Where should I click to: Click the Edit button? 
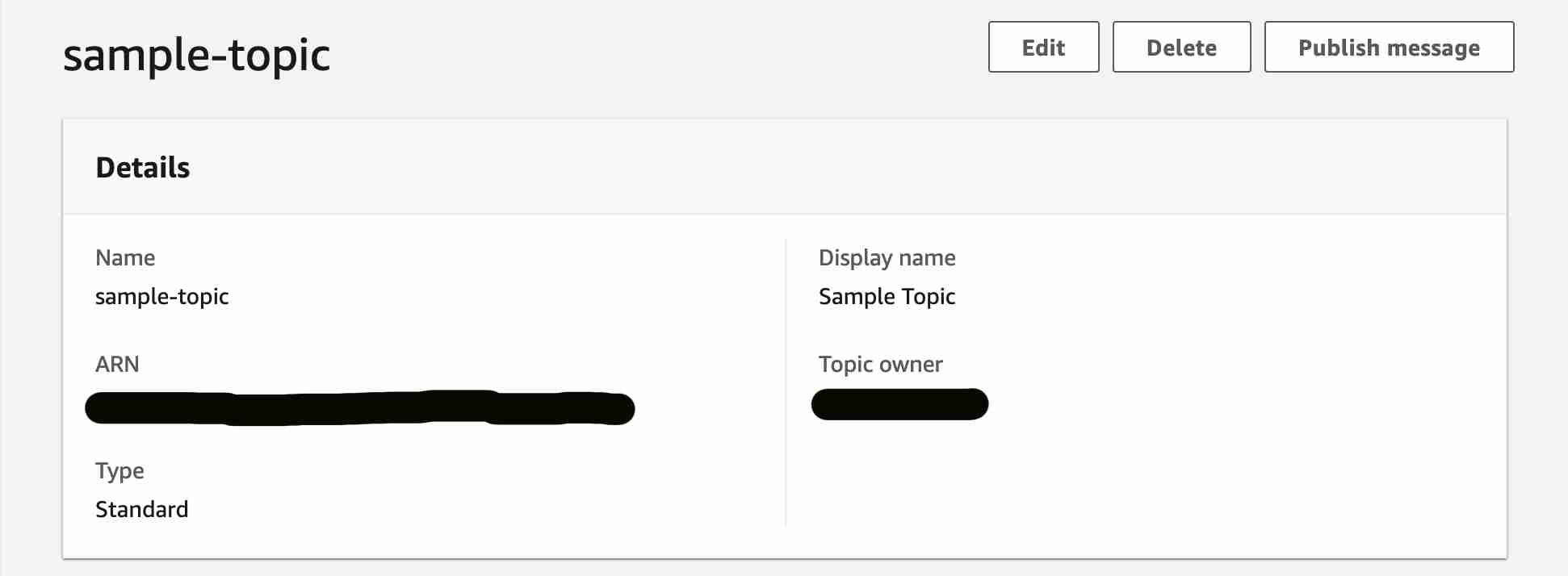[1043, 48]
